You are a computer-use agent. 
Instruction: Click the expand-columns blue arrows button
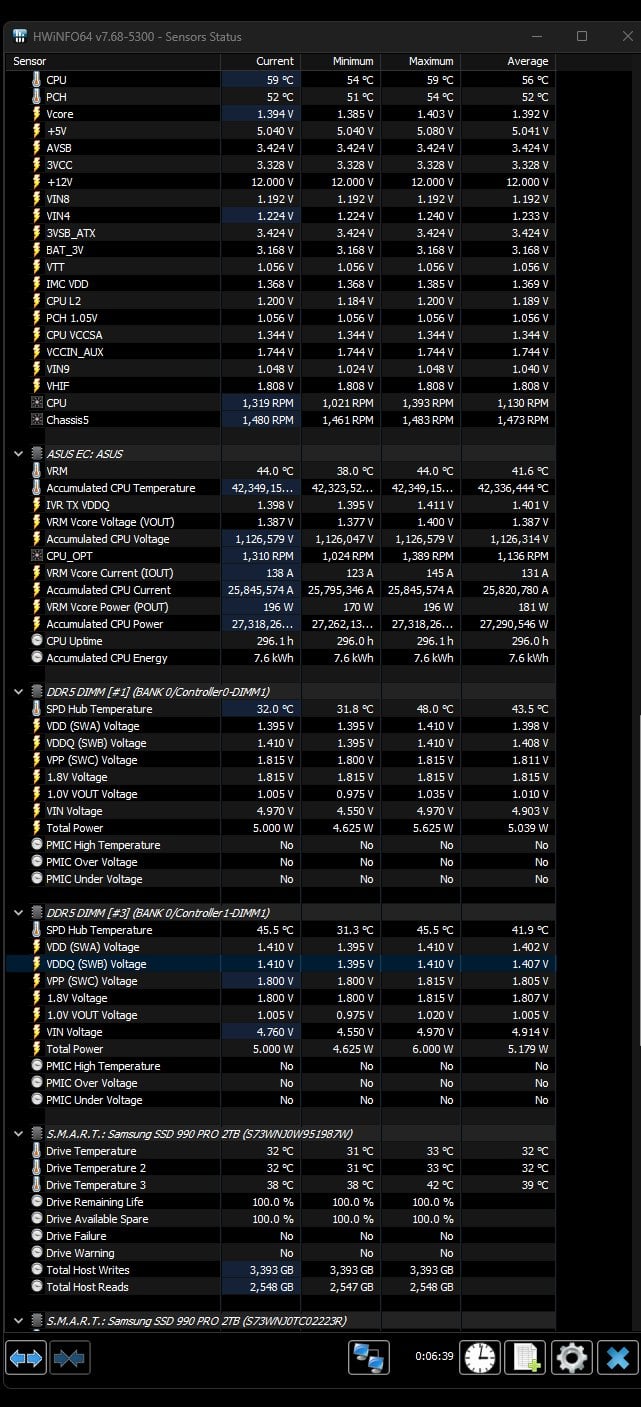click(26, 1357)
